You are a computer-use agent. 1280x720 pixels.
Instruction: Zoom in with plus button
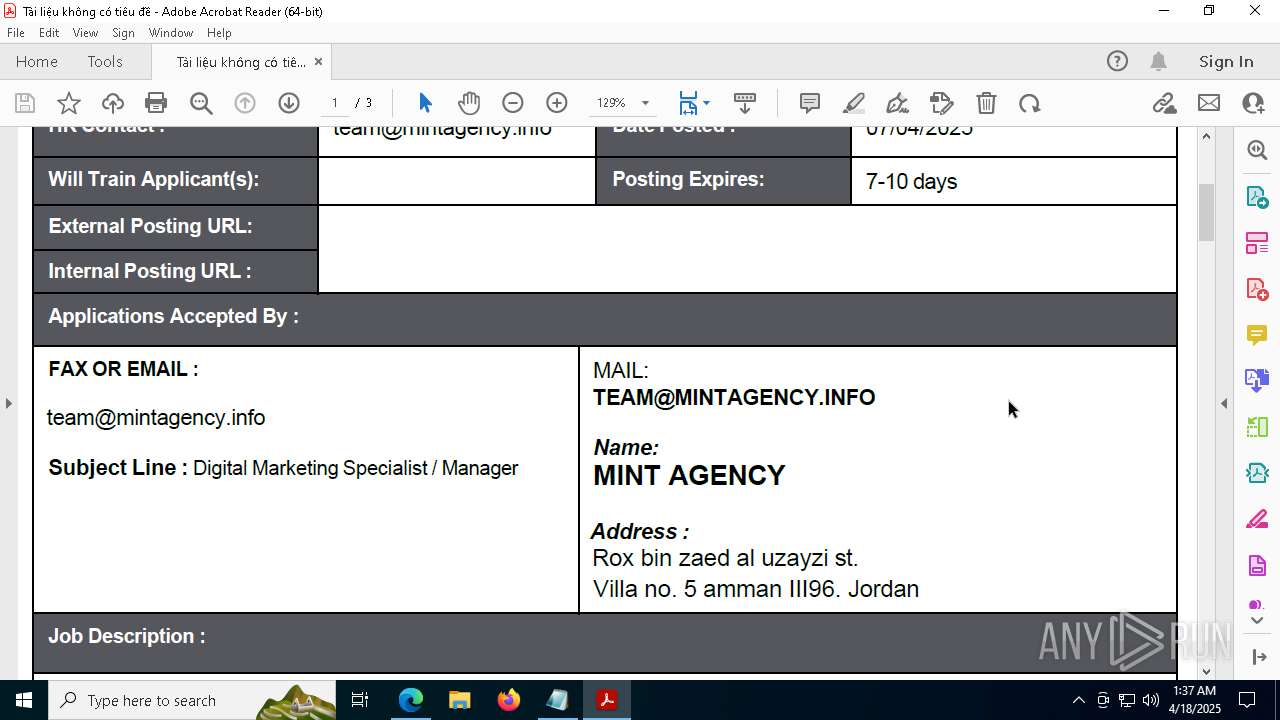coord(557,103)
